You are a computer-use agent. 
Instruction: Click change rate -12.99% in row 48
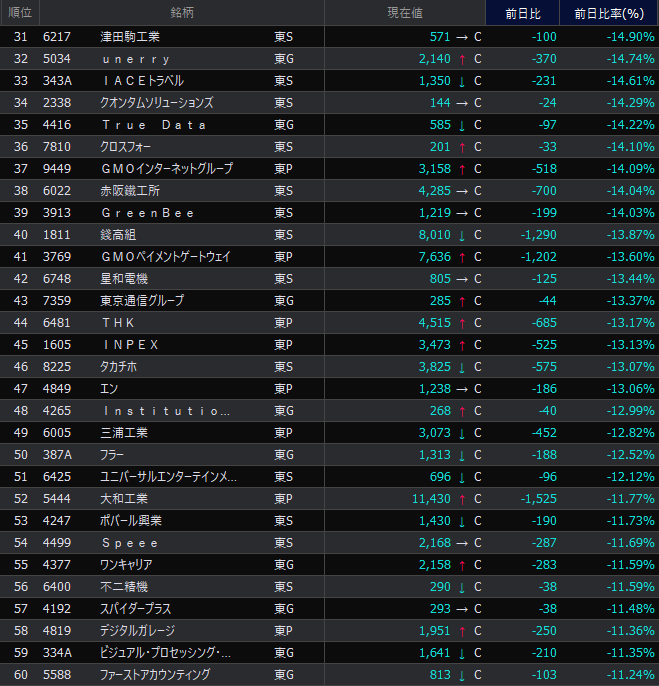[631, 411]
